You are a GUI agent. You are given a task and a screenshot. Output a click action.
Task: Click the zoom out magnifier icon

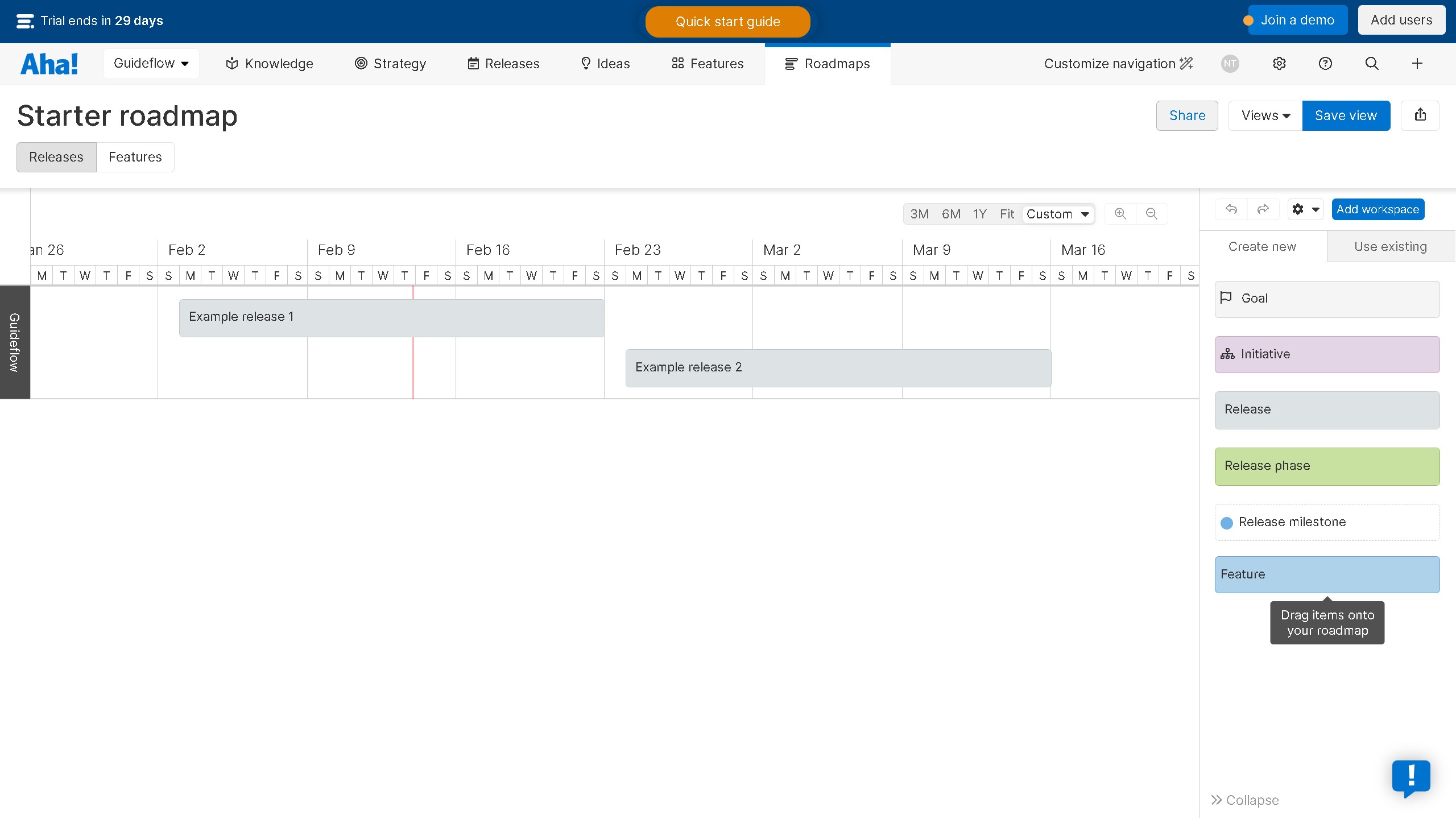(x=1151, y=213)
